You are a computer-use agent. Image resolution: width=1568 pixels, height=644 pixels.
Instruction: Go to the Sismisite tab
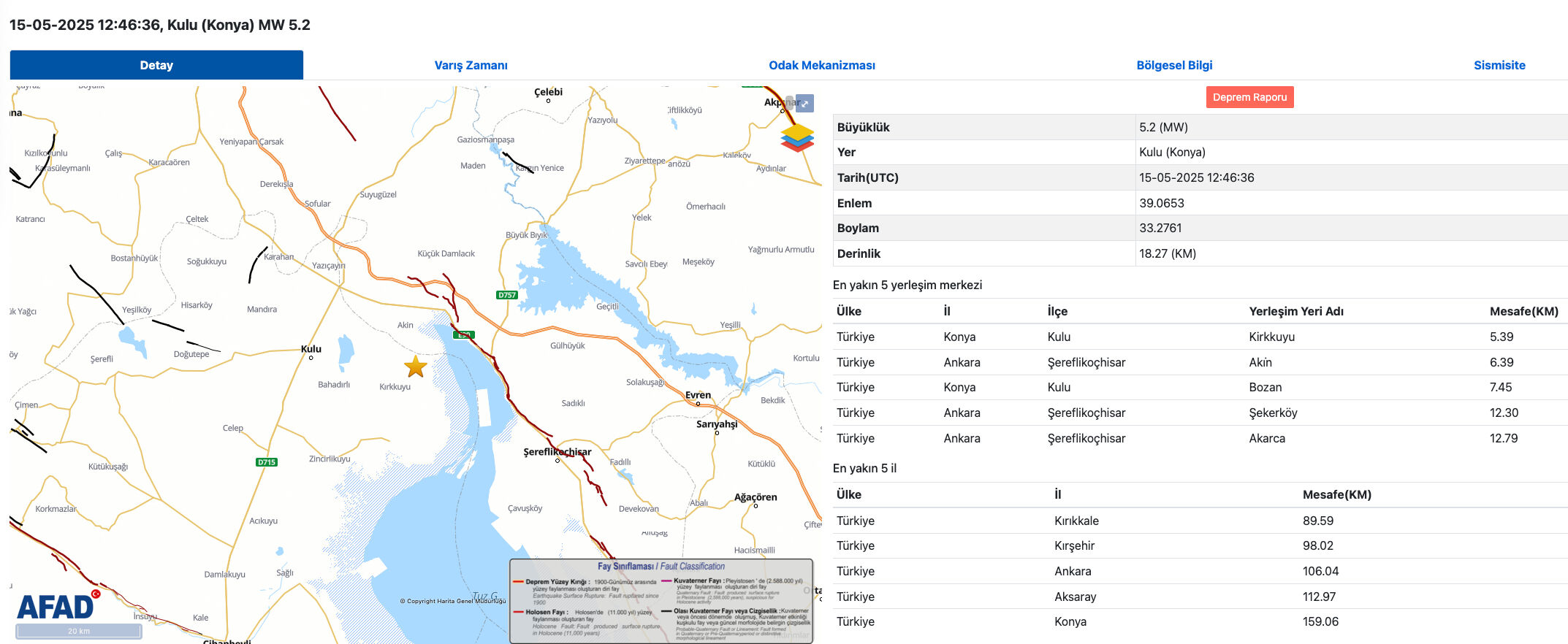1499,65
